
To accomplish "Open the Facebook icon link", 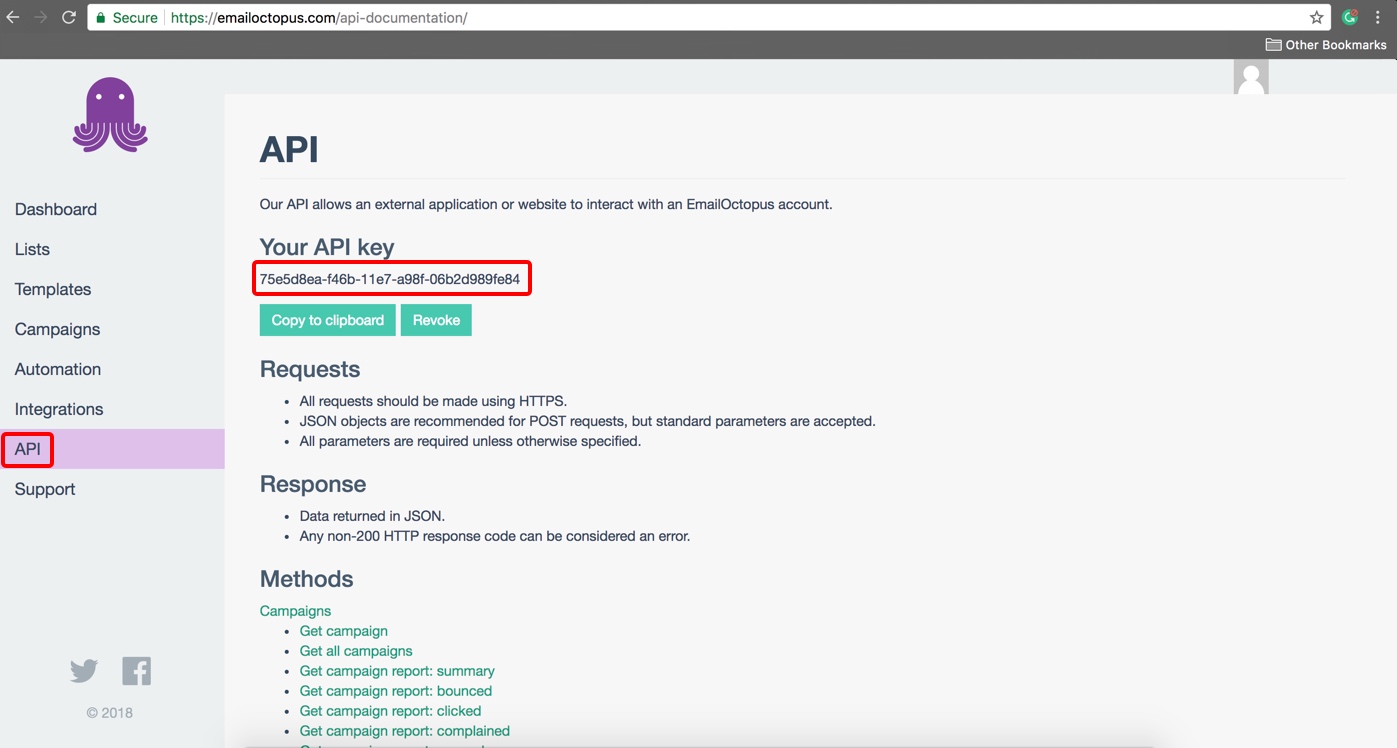I will pos(137,671).
